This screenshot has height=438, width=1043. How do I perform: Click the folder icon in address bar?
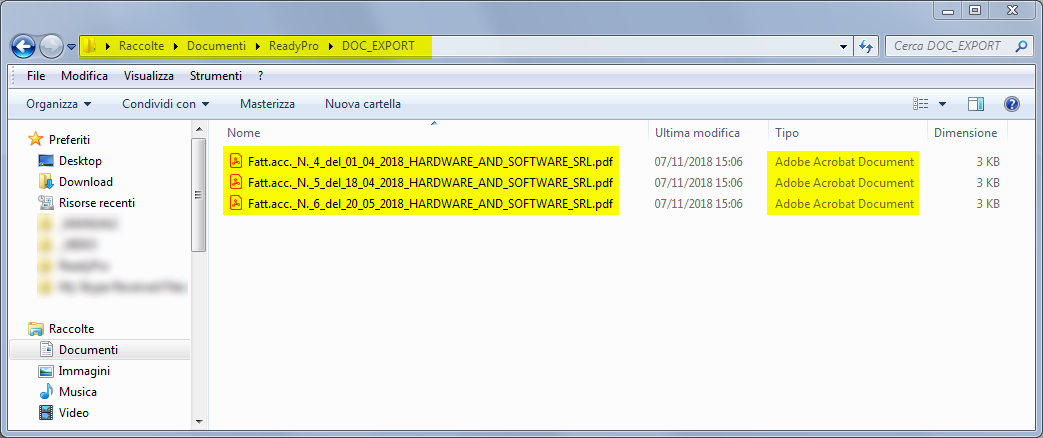coord(91,46)
